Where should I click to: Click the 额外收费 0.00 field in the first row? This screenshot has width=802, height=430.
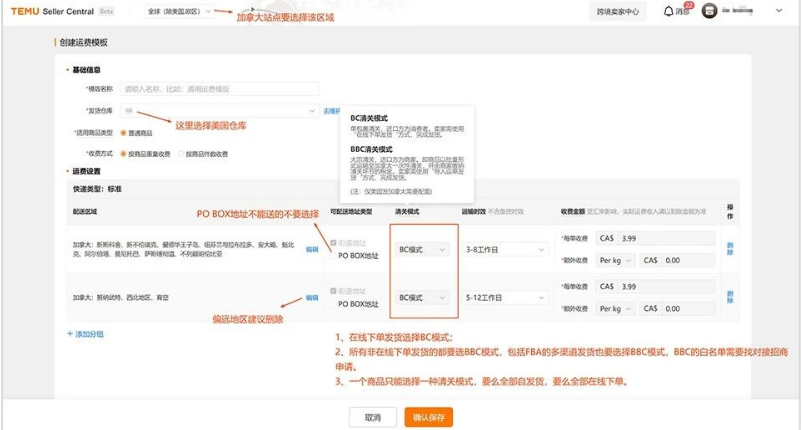[687, 260]
